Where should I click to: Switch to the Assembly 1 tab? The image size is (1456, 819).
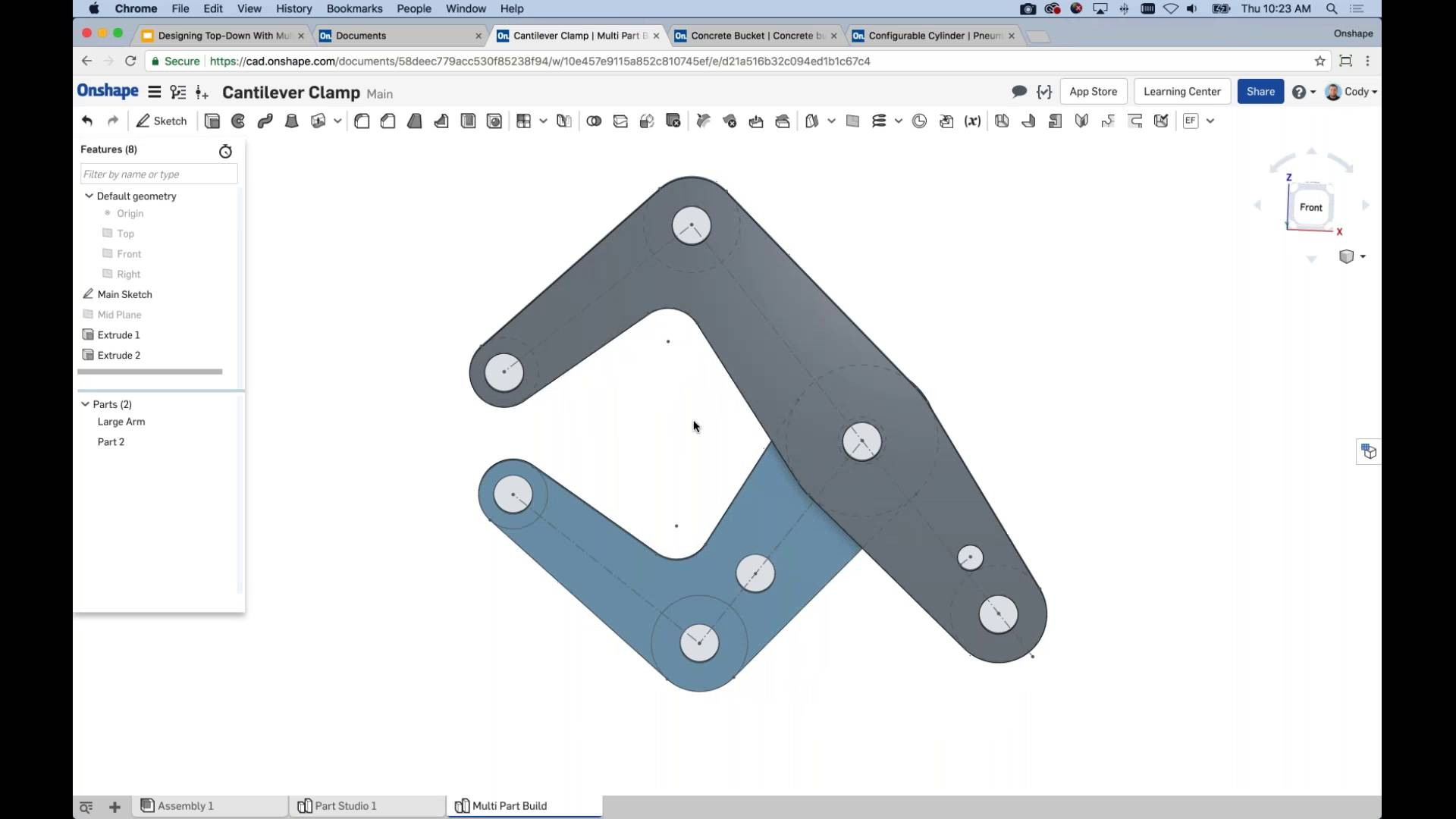[x=184, y=806]
